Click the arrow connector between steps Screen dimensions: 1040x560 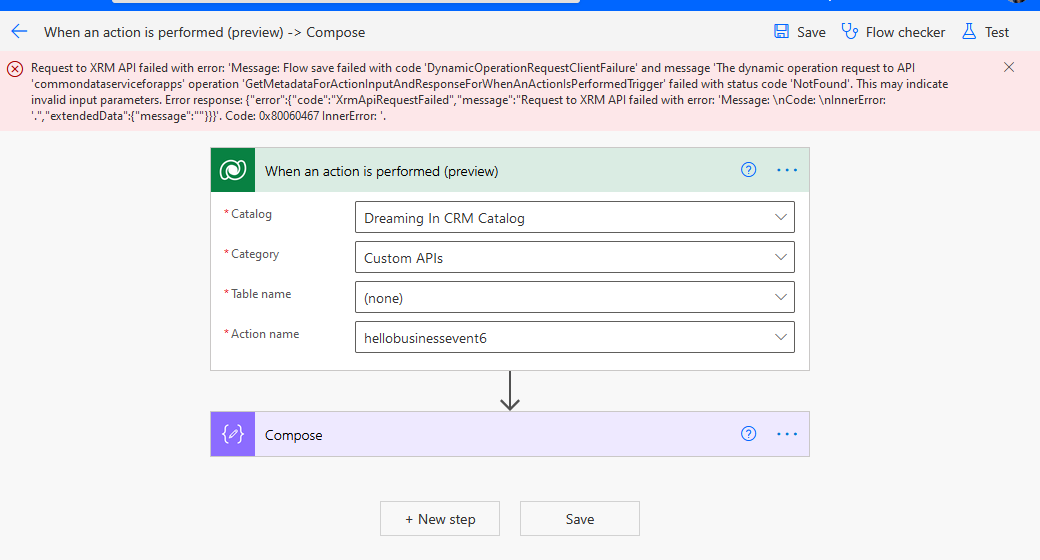(510, 391)
